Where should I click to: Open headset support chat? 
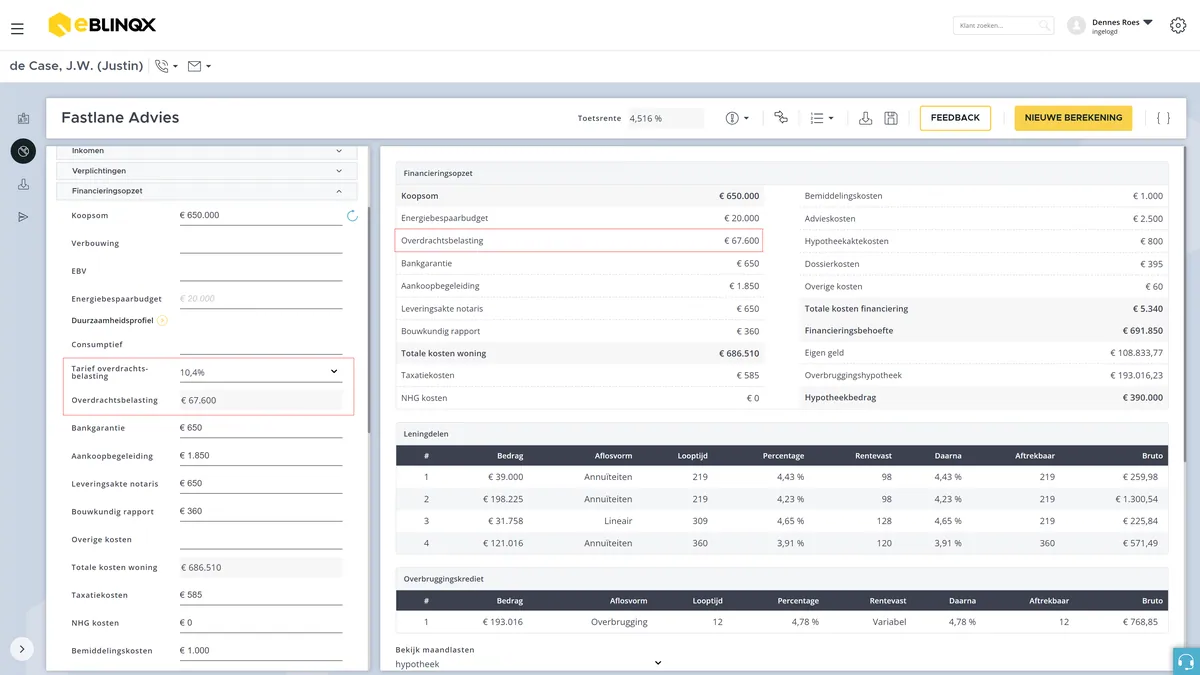click(1186, 661)
